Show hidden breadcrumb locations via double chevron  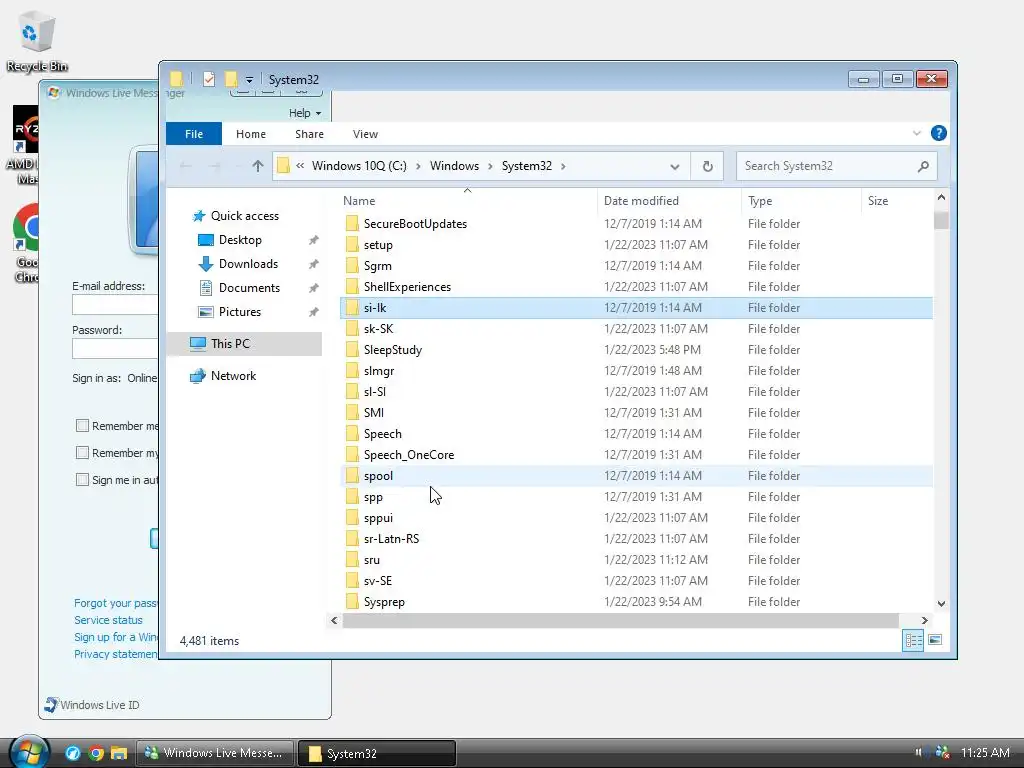click(300, 166)
